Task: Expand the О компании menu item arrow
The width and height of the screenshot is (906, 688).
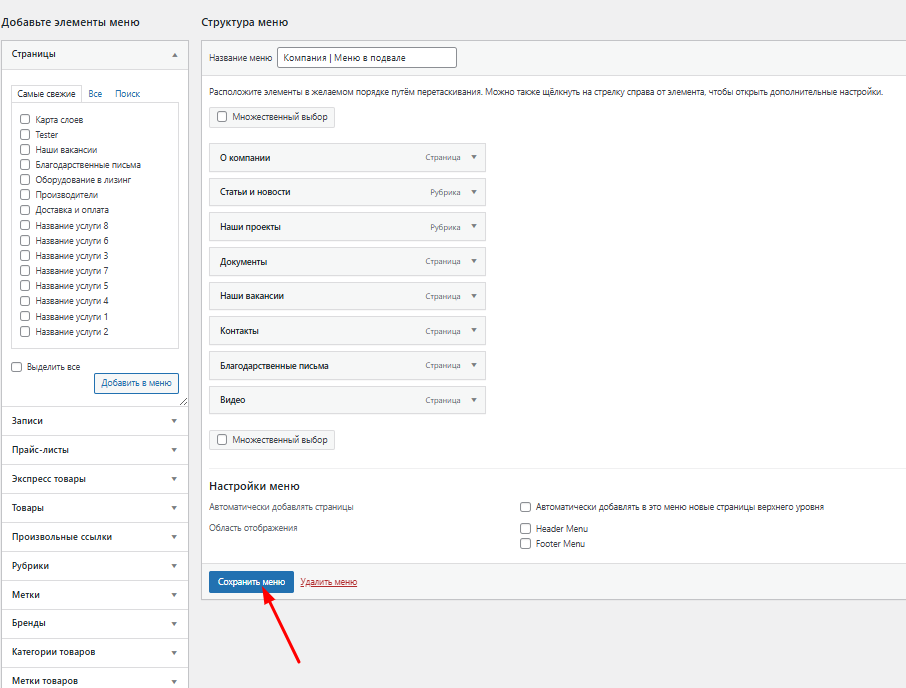Action: [x=474, y=158]
